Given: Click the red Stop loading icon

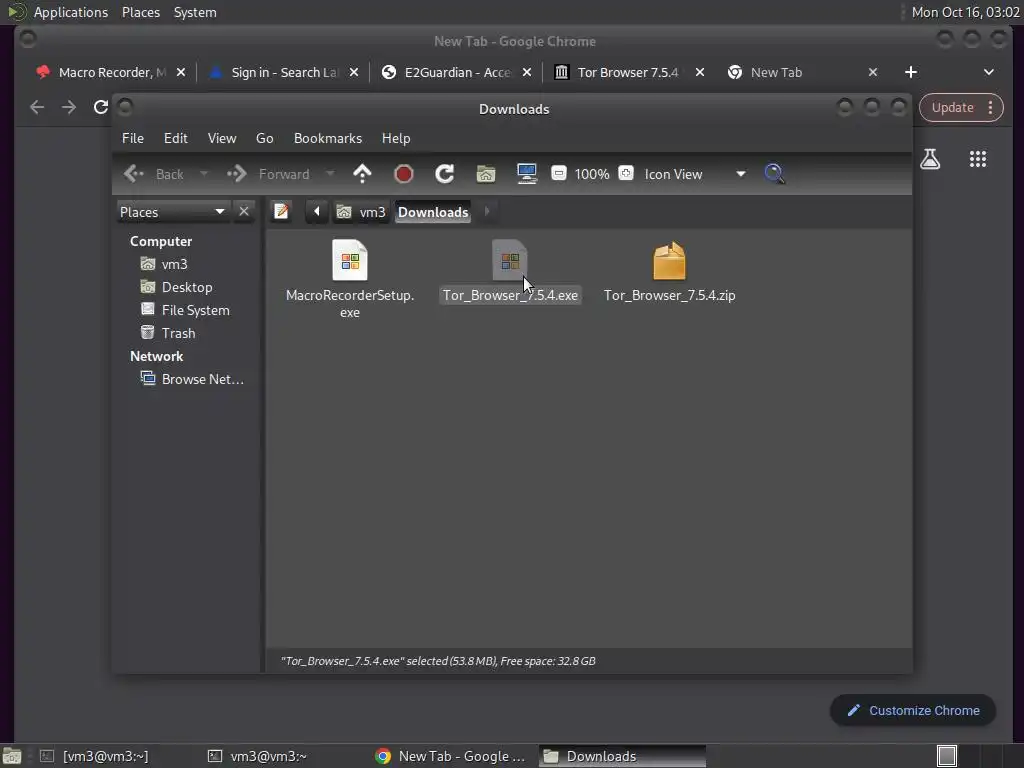Looking at the screenshot, I should click(x=404, y=174).
